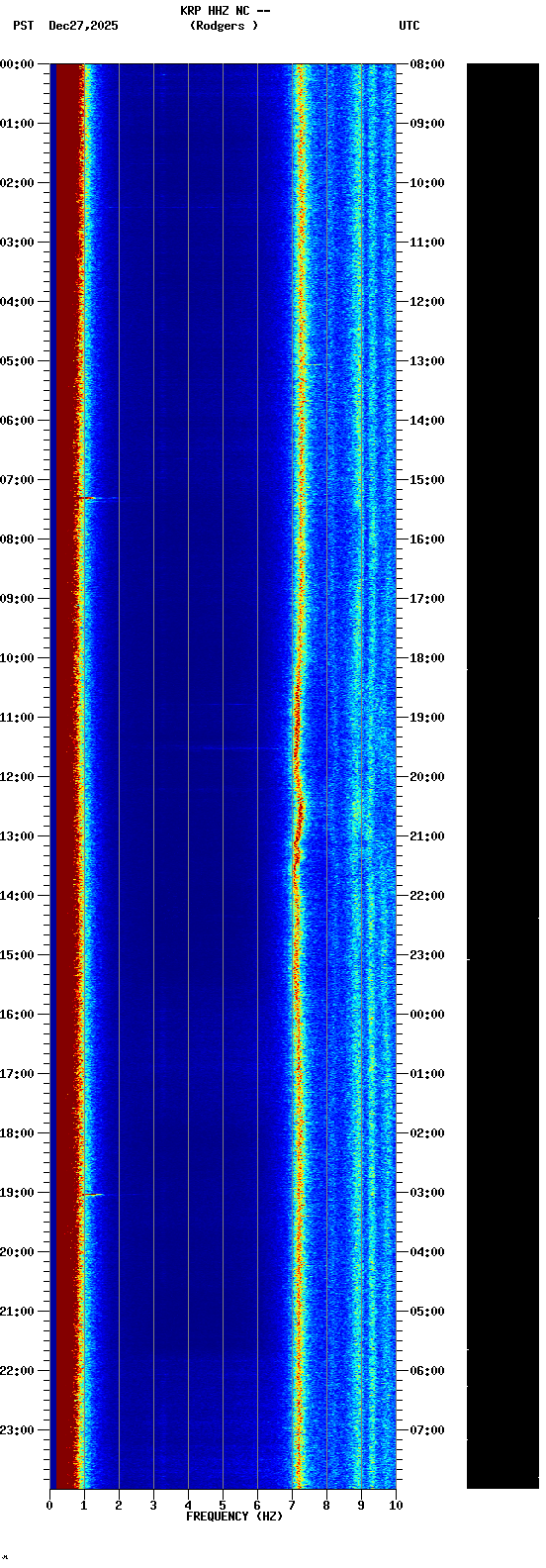This screenshot has height=1568, width=546.
Task: Click the '13:00' PST time label on left axis
Action: pos(17,836)
